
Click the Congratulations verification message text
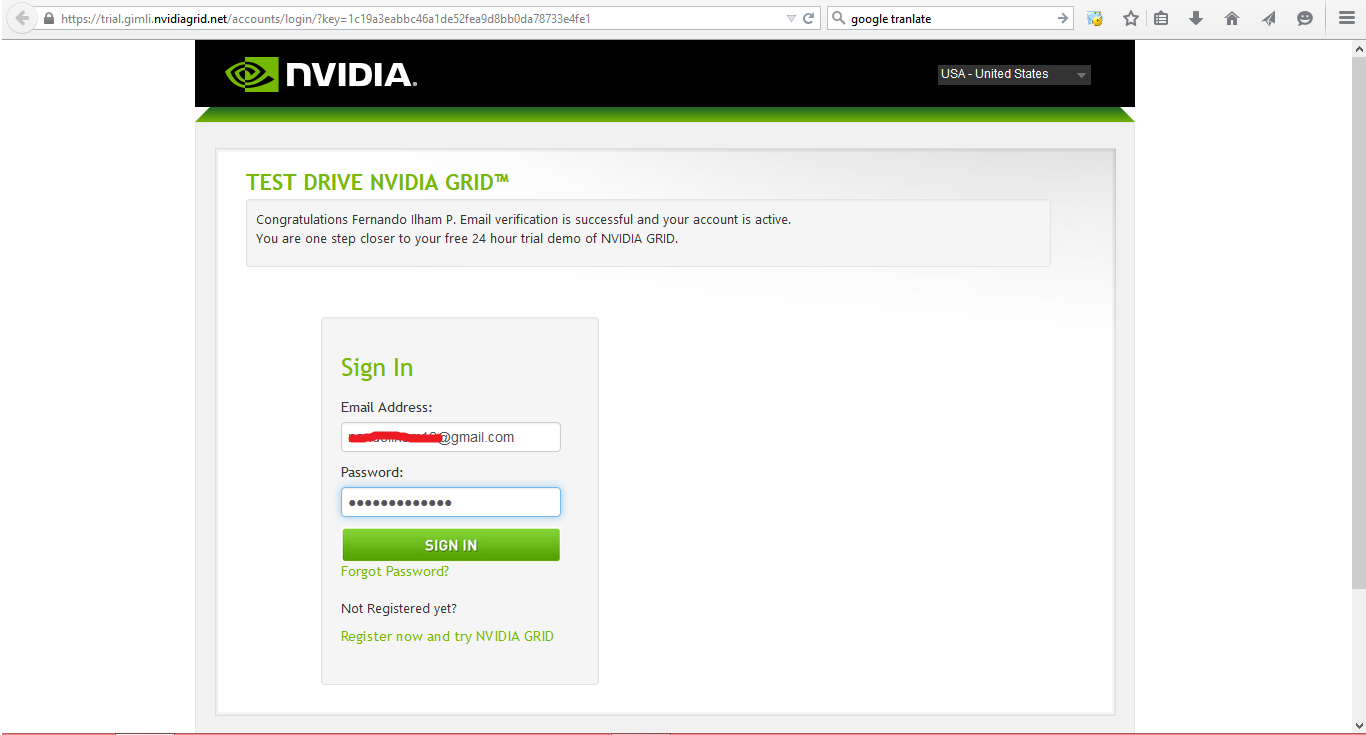click(x=524, y=229)
